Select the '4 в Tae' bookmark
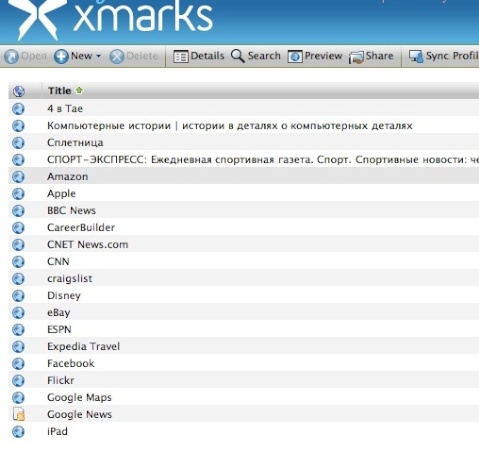The image size is (479, 469). [244, 109]
